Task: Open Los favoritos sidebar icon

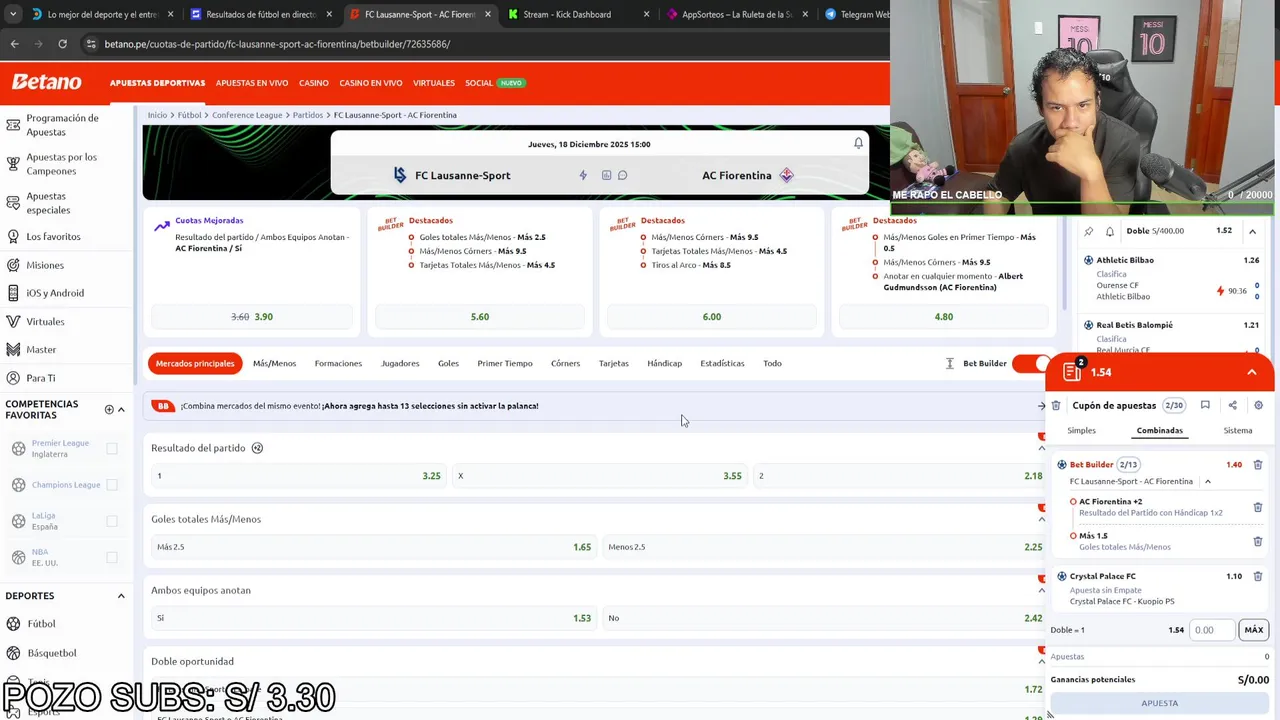Action: [13, 236]
